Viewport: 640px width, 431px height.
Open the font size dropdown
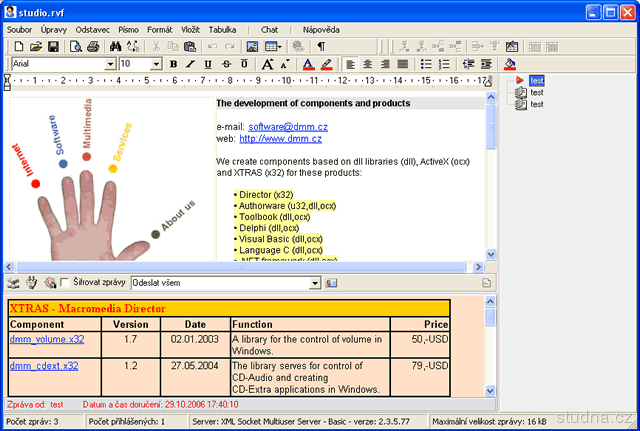[156, 64]
